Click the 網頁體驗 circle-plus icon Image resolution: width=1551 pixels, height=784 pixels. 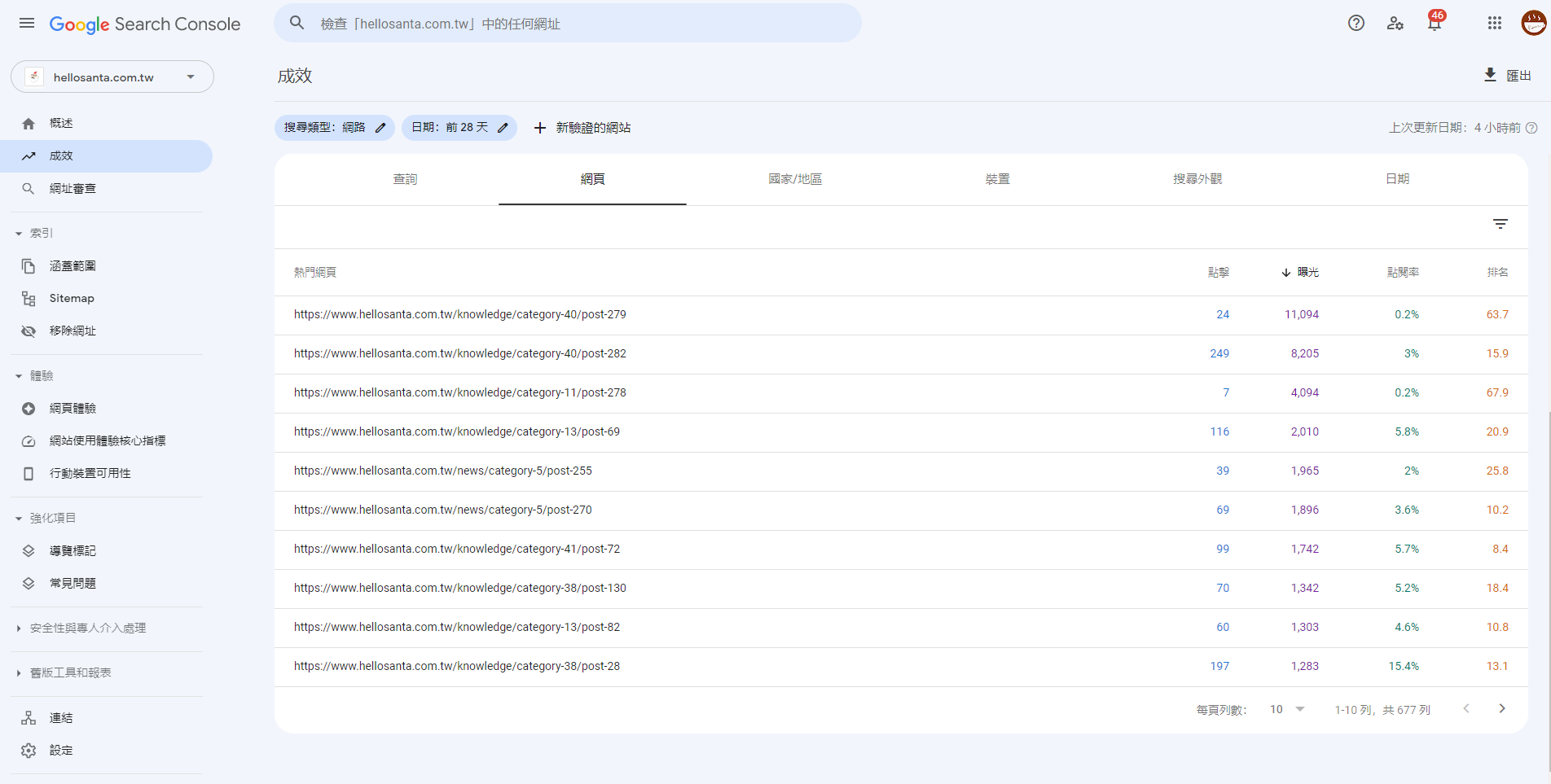29,409
